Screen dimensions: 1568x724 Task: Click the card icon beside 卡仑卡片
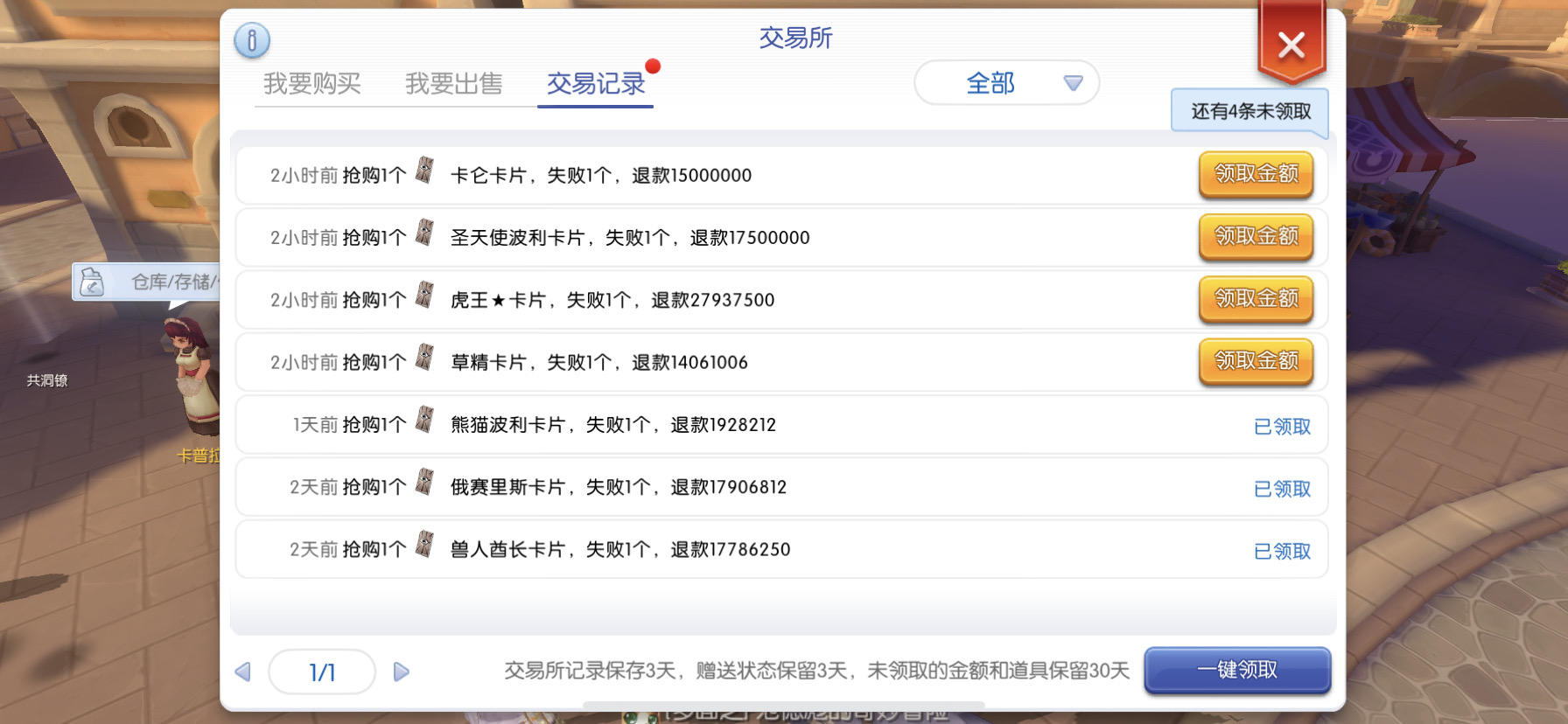(424, 171)
